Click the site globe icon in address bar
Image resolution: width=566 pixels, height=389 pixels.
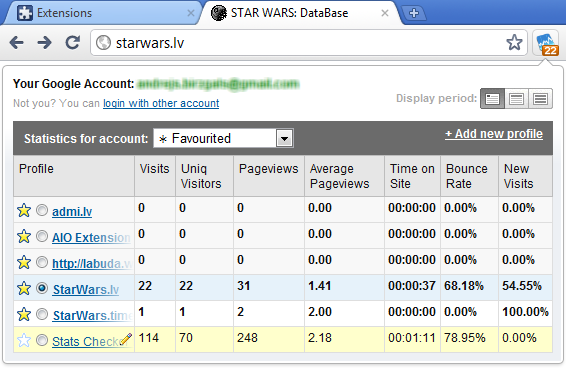point(103,43)
